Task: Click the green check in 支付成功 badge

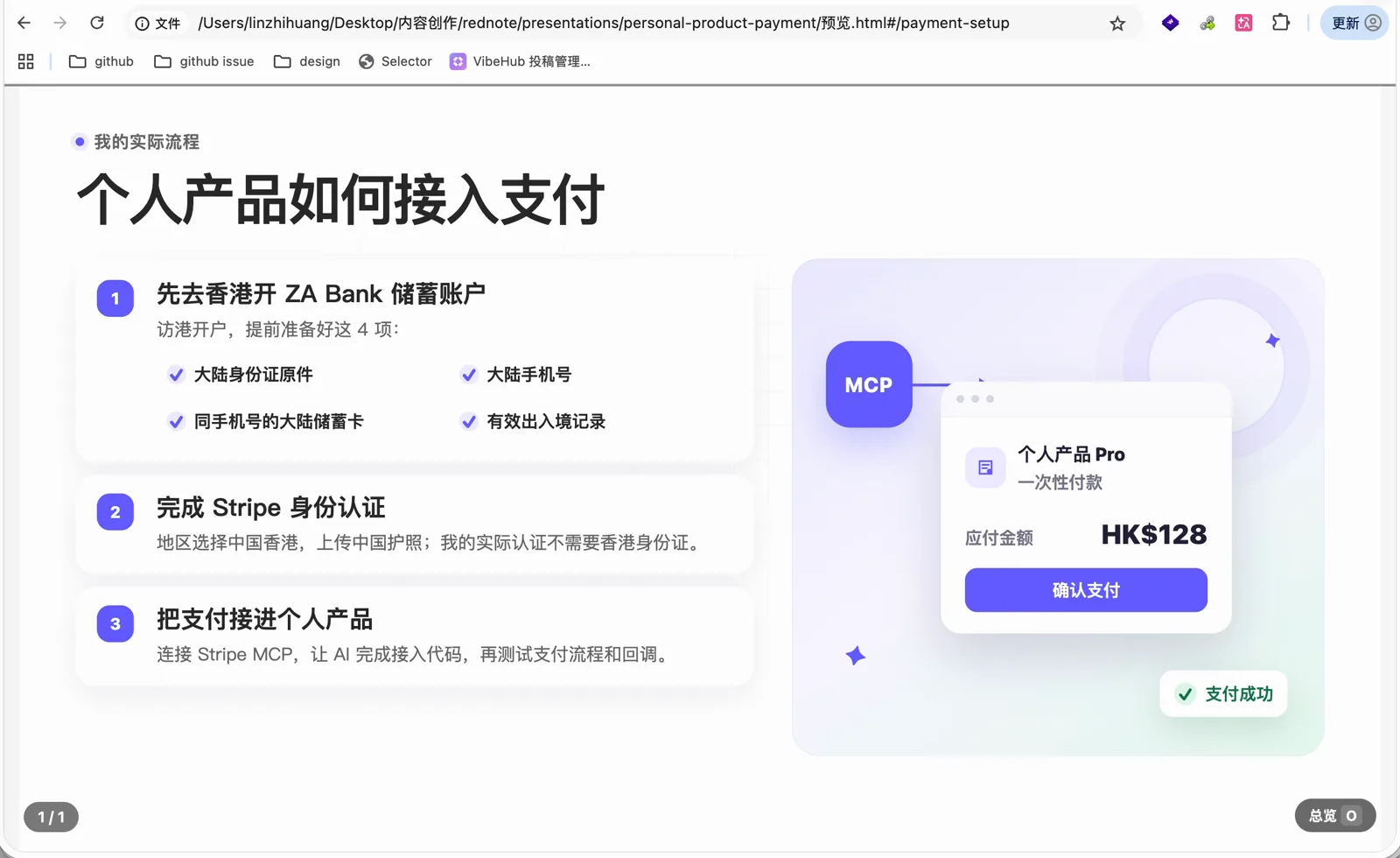Action: tap(1185, 694)
